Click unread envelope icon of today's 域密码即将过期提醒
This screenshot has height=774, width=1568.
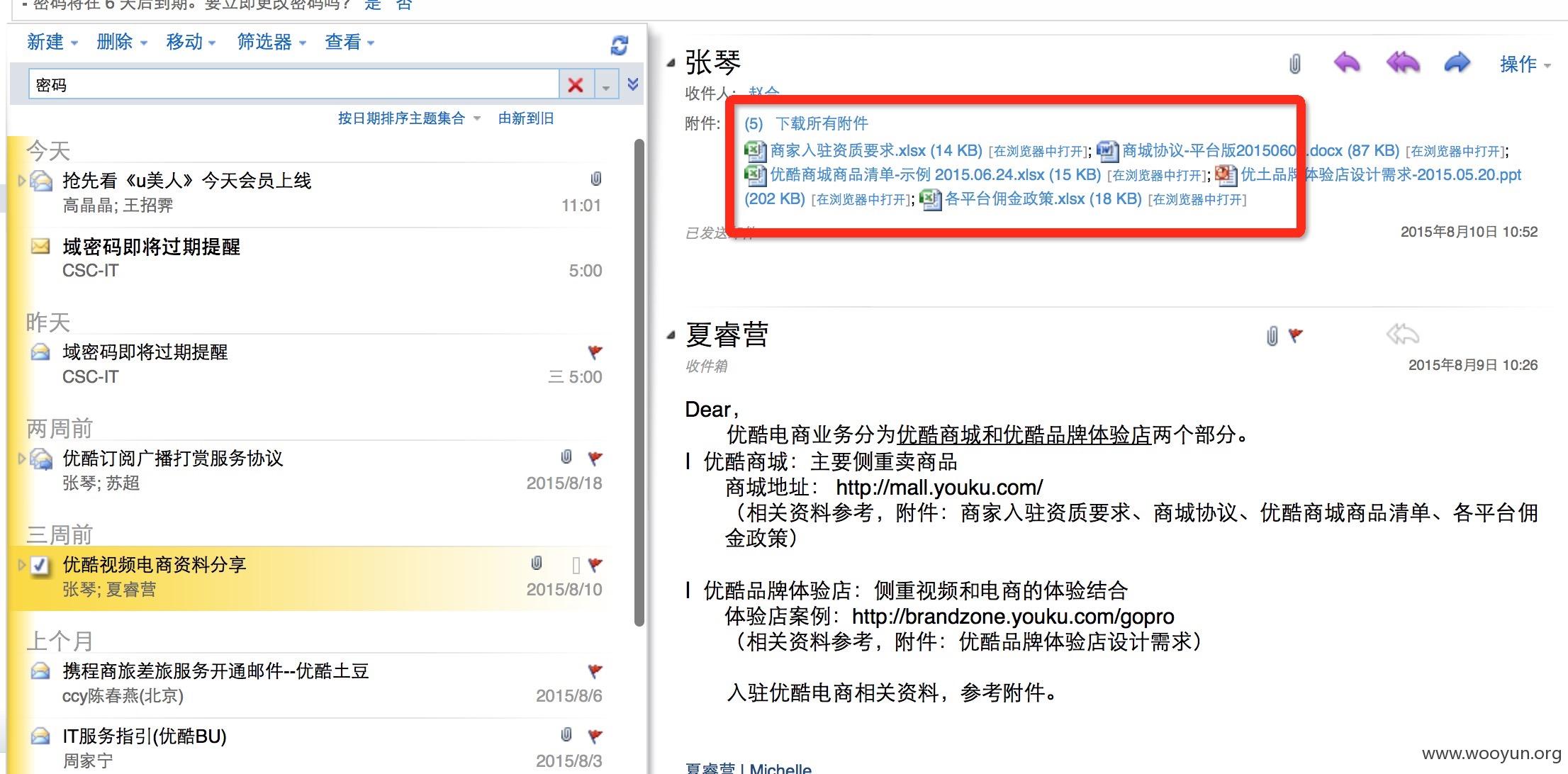[x=40, y=246]
